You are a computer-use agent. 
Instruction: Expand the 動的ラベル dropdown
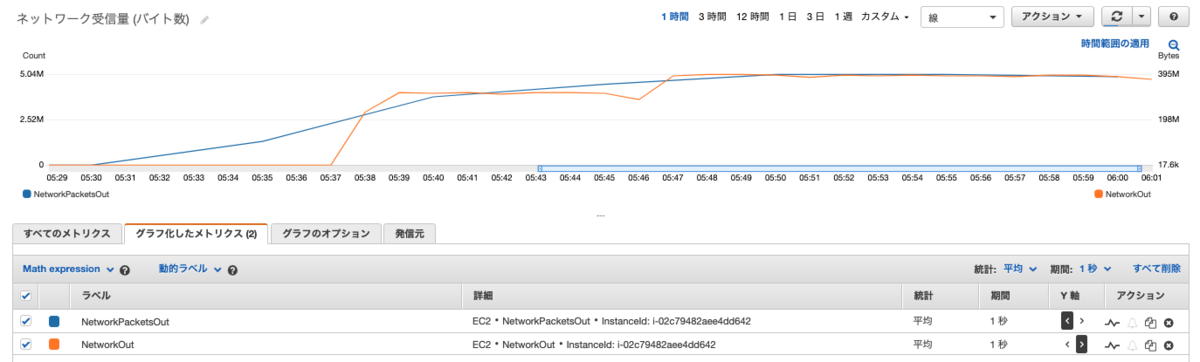tap(190, 269)
